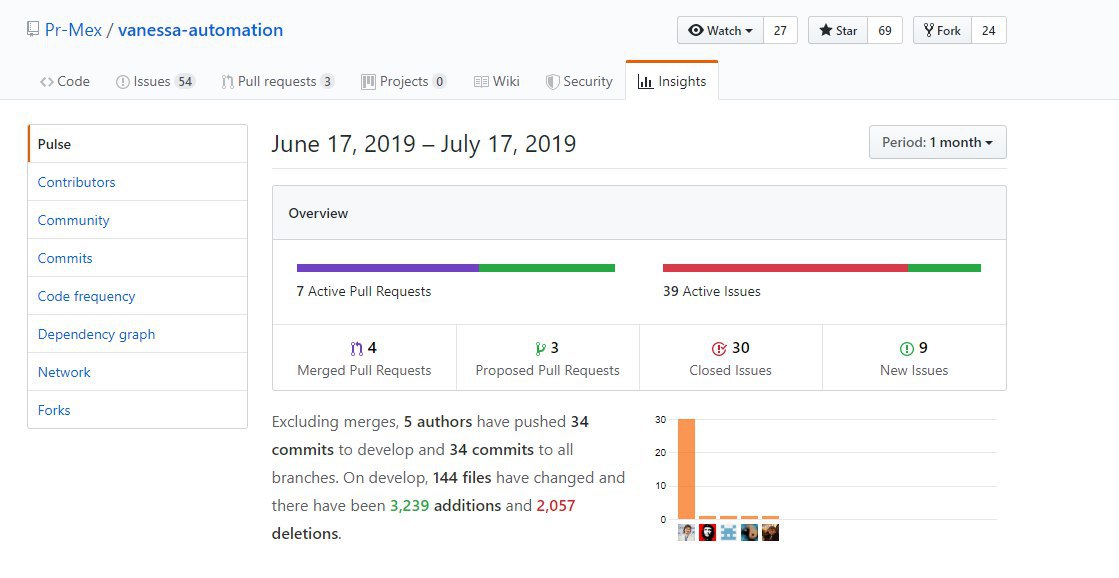View the 27 watchers count
Viewport: 1119px width, 578px height.
tap(780, 31)
